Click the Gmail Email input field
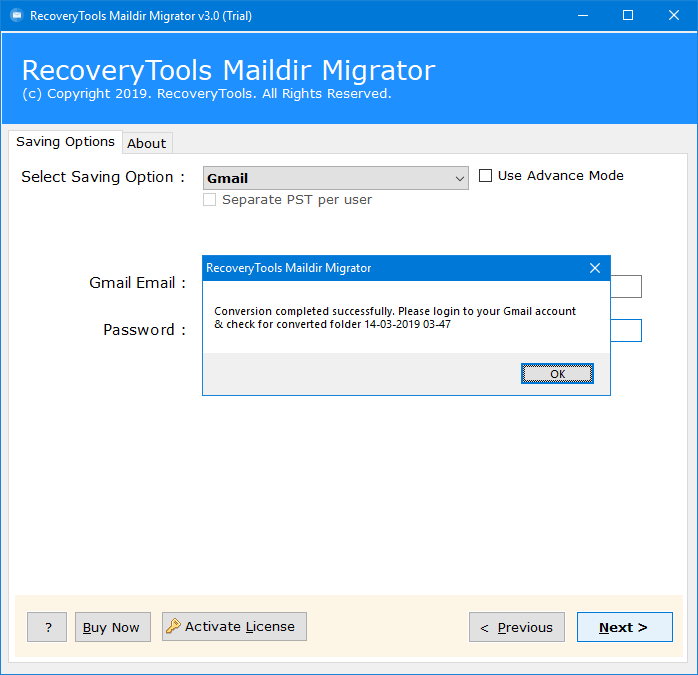Viewport: 698px width, 675px height. coord(626,286)
